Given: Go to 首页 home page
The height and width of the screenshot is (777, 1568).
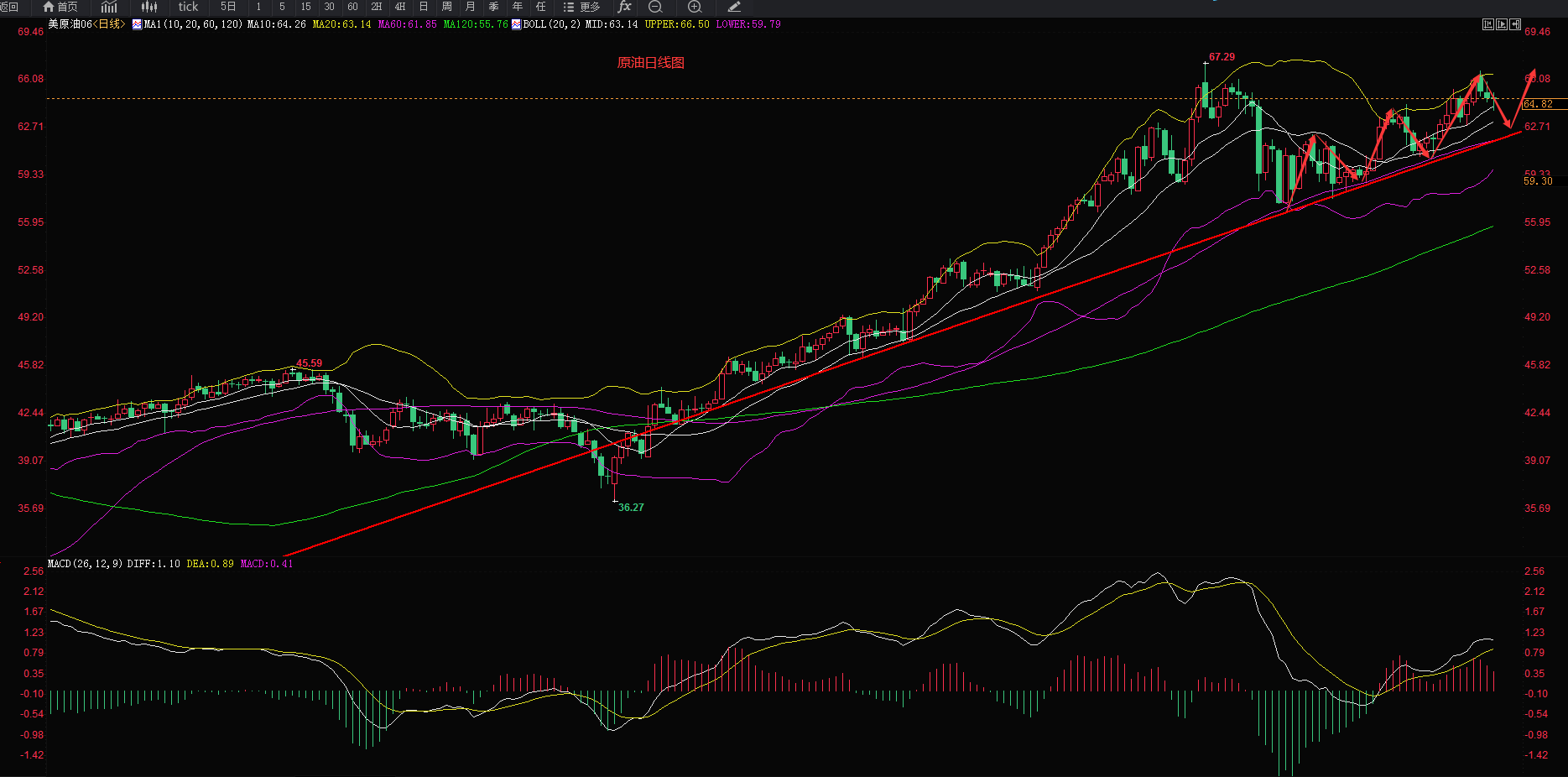Looking at the screenshot, I should pos(60,7).
